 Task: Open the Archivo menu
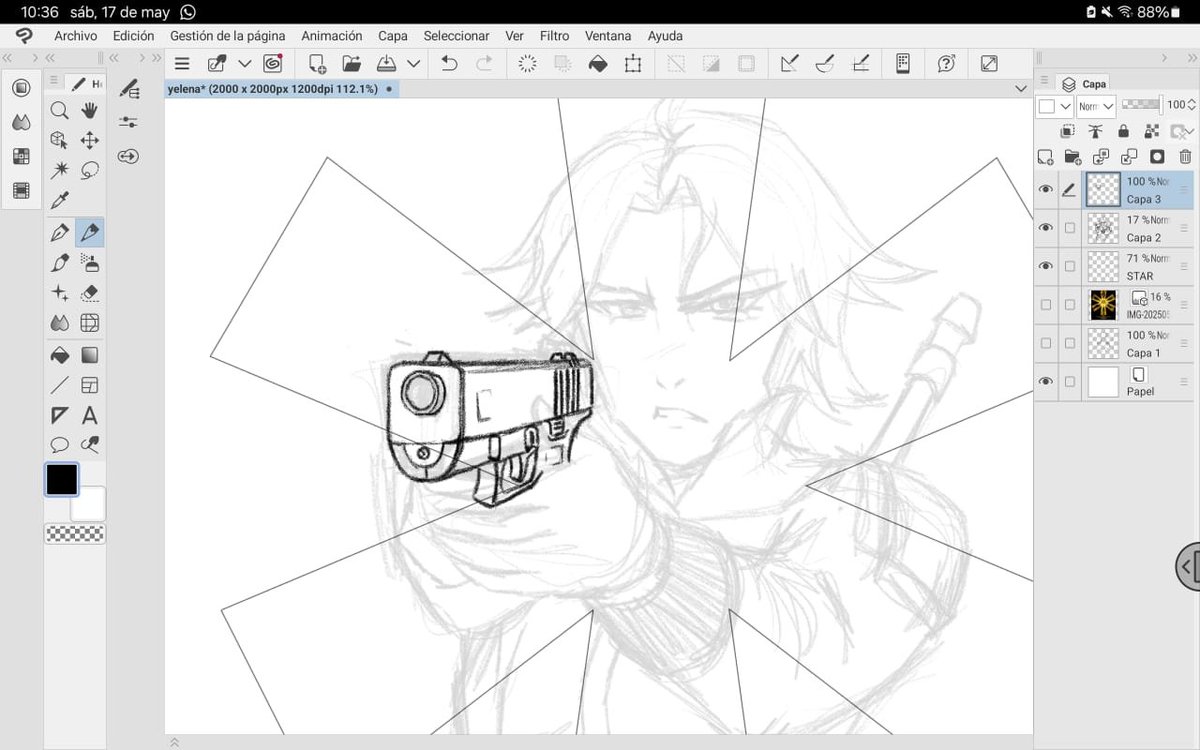click(76, 36)
